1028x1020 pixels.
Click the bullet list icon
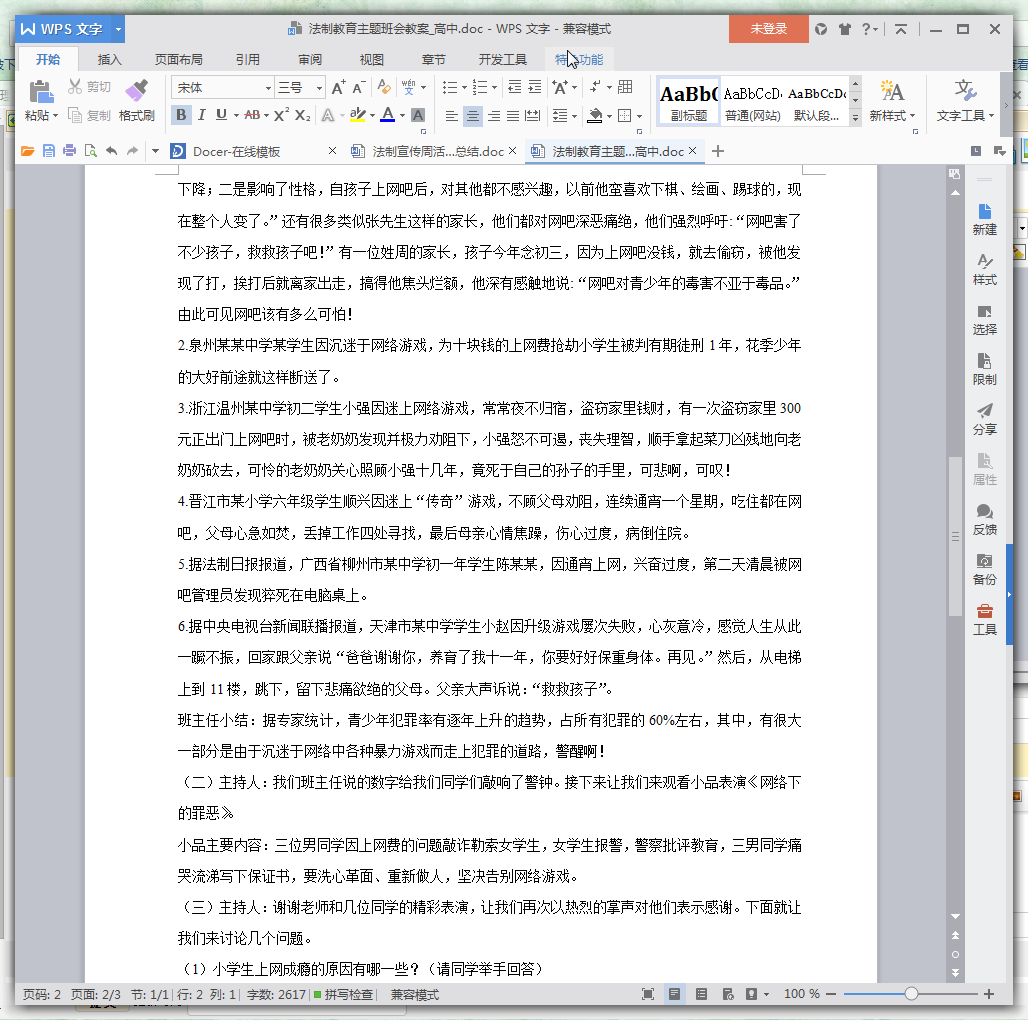(x=450, y=88)
